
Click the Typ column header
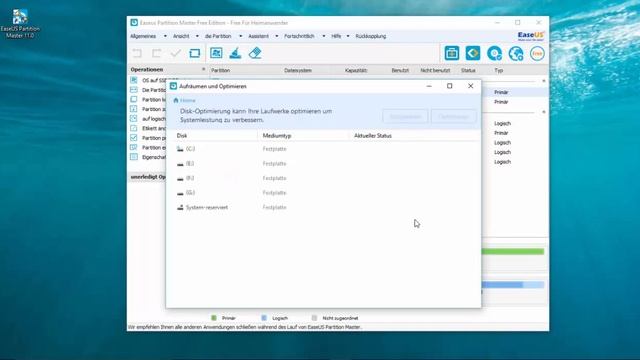tap(498, 70)
